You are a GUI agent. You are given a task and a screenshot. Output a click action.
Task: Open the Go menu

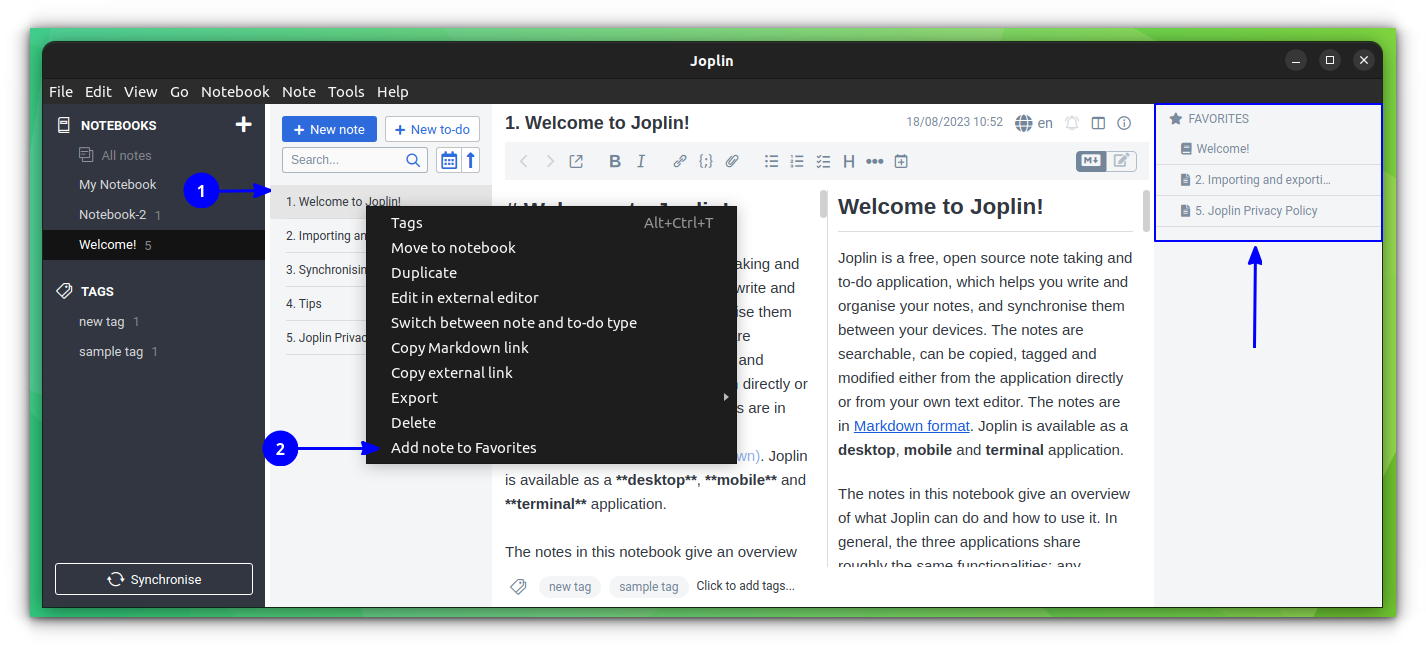[x=179, y=91]
